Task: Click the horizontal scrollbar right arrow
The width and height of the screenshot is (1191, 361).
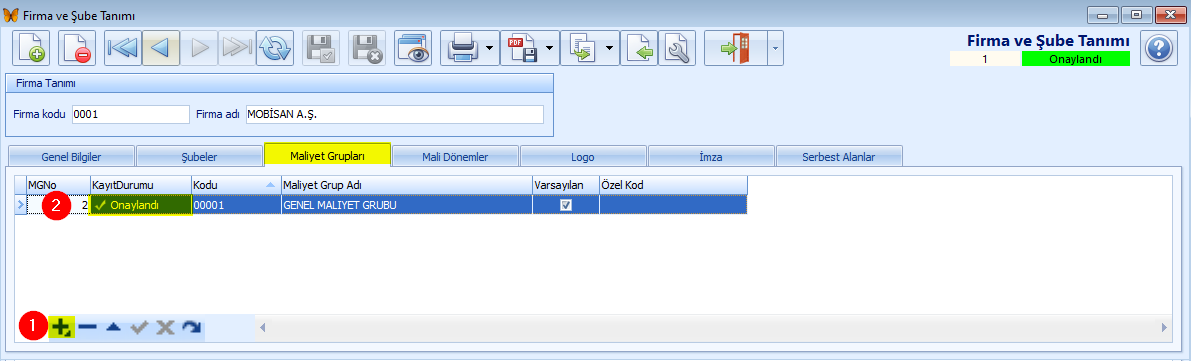Action: pos(1164,328)
